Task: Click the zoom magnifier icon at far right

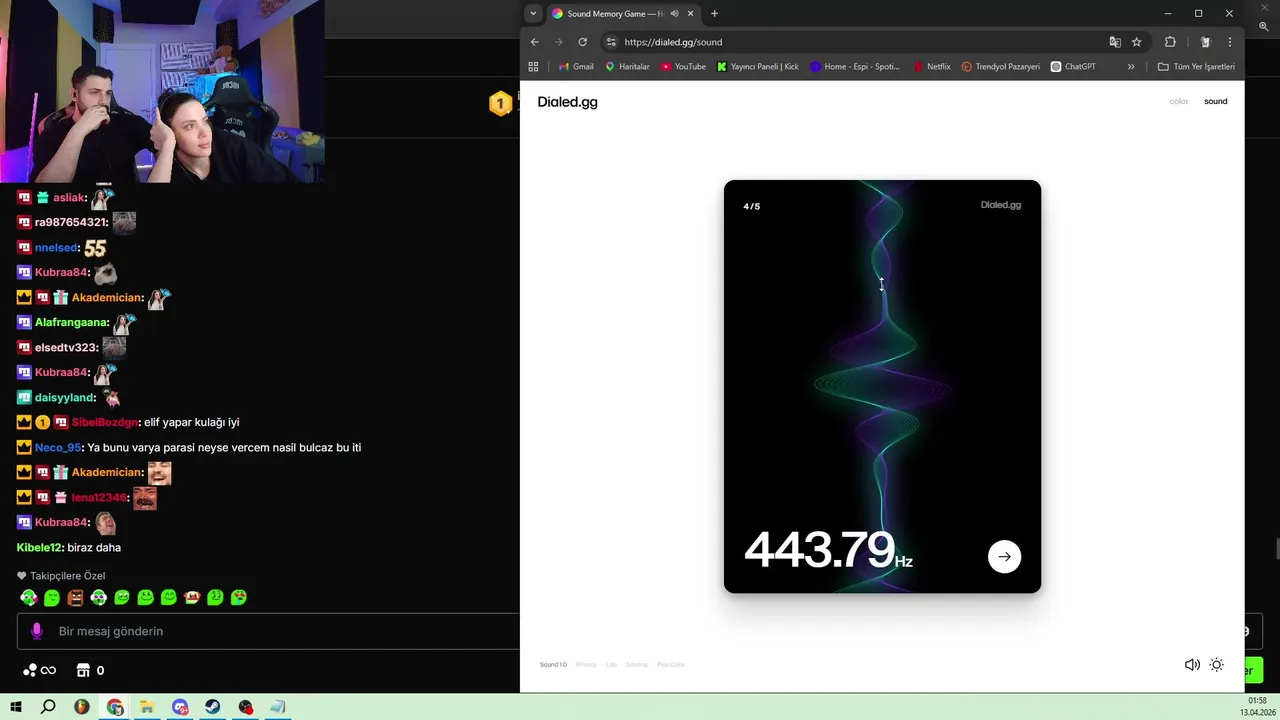Action: [x=1263, y=27]
